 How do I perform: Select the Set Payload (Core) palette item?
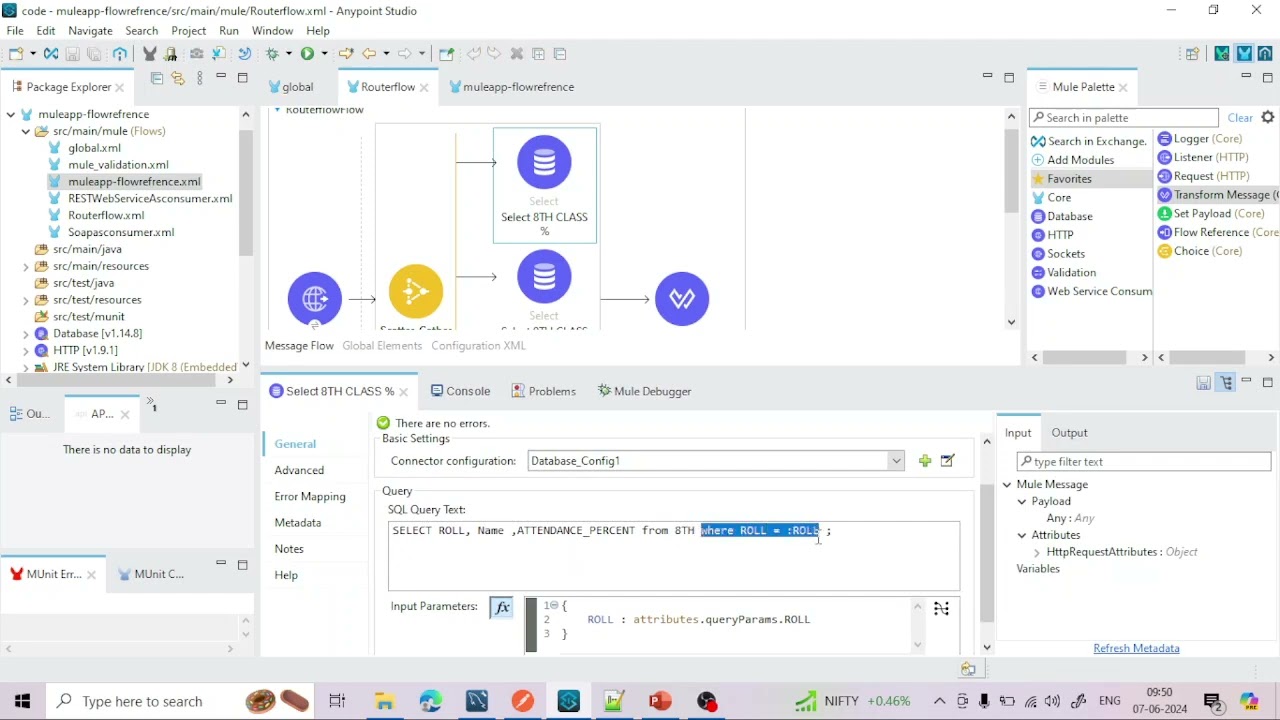1211,213
